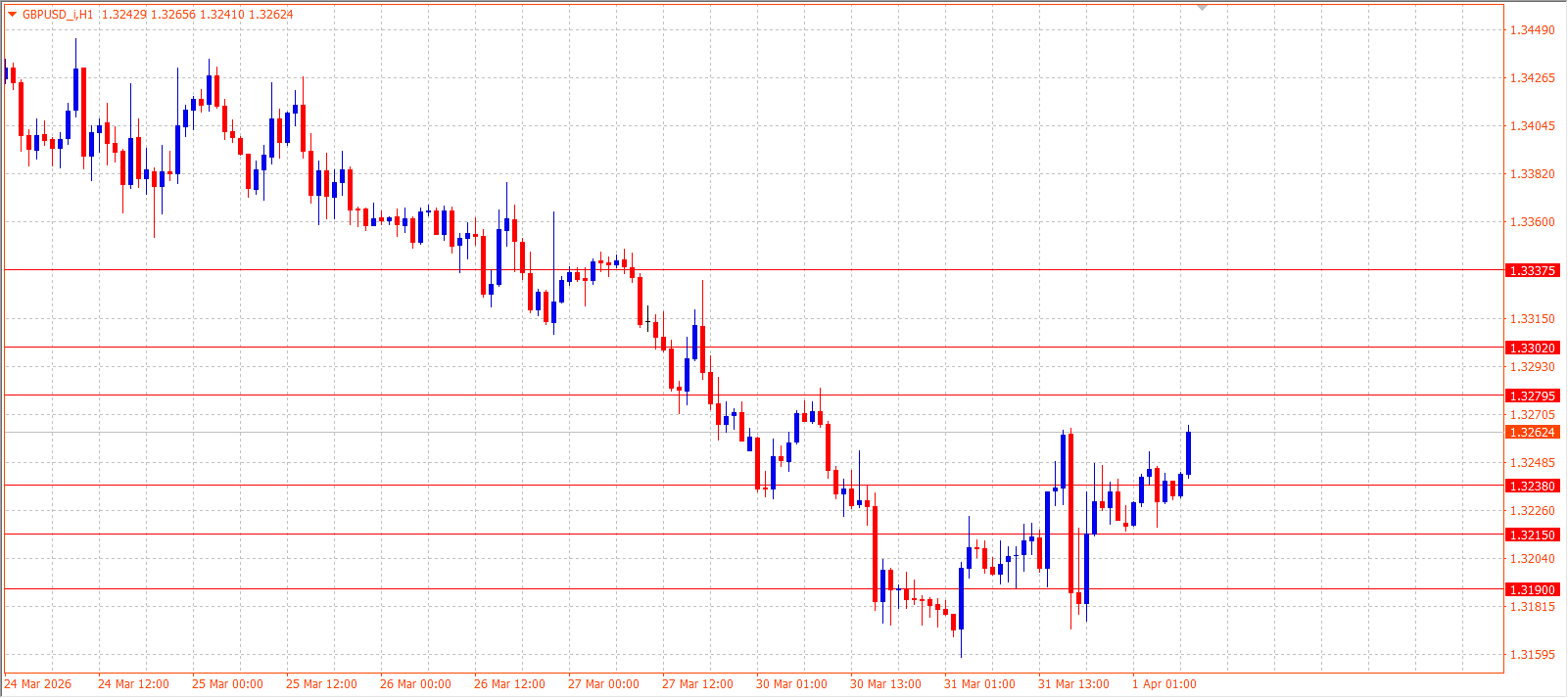
Task: Click the 24 Mar 2026 date label
Action: coord(38,684)
